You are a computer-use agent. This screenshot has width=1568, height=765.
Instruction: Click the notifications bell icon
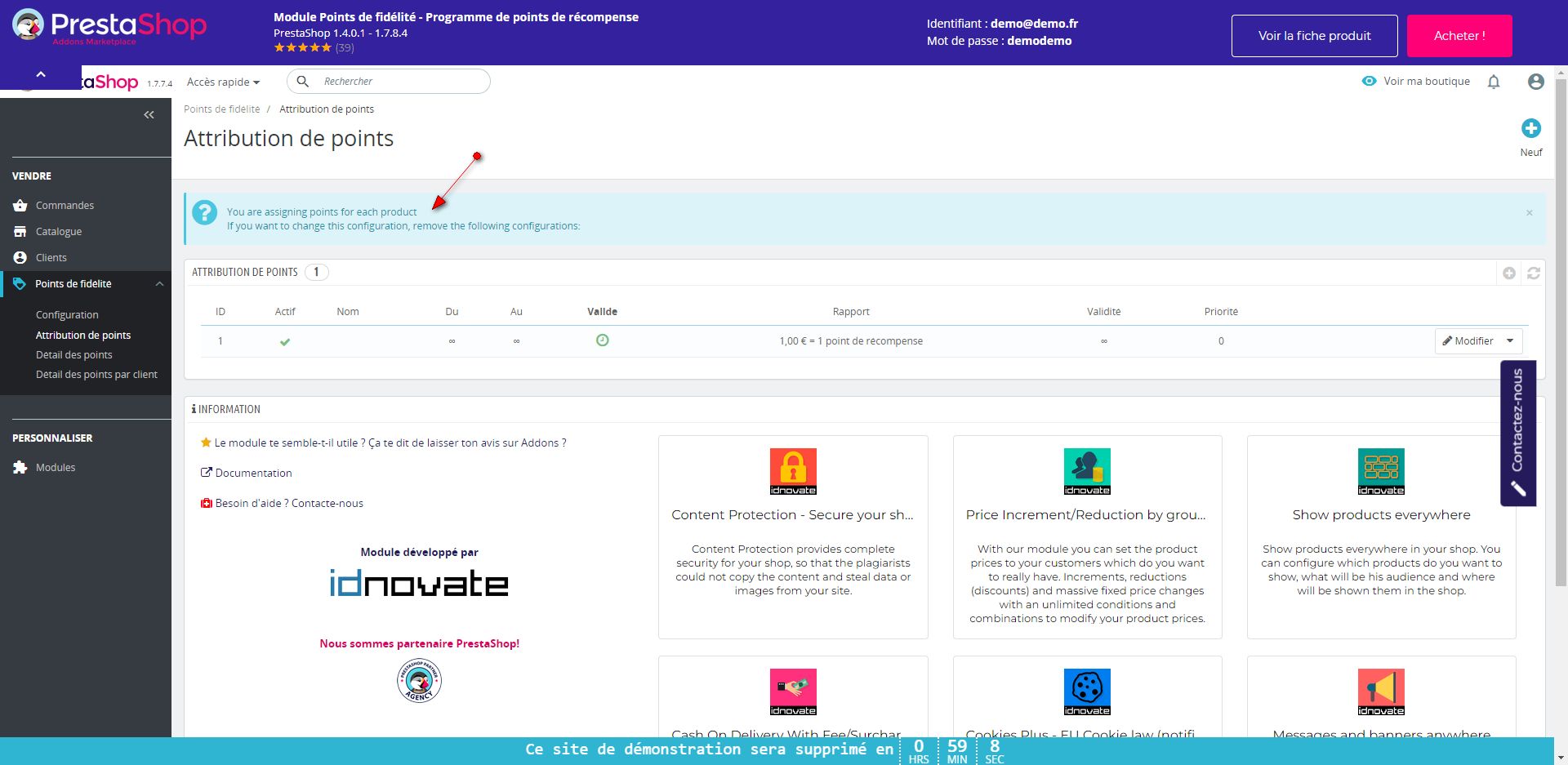pyautogui.click(x=1494, y=82)
